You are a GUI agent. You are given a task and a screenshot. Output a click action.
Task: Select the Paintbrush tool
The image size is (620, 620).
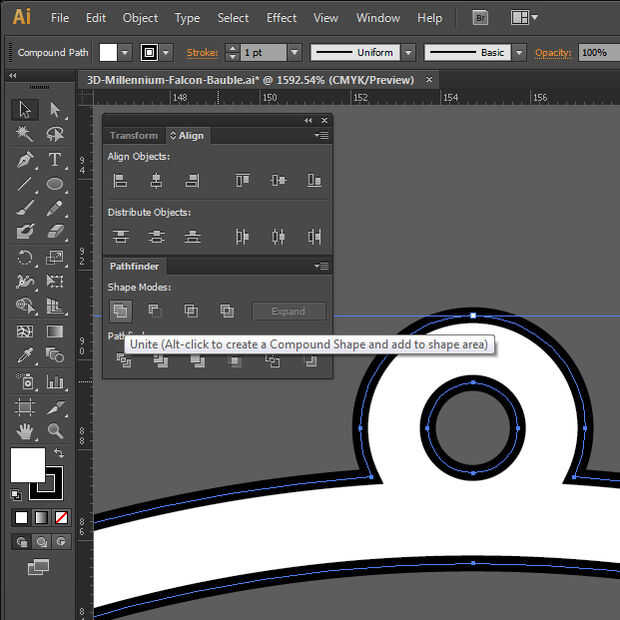[x=25, y=208]
